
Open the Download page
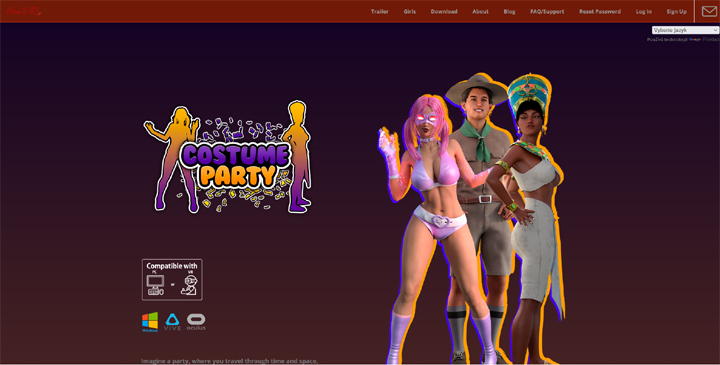coord(444,11)
